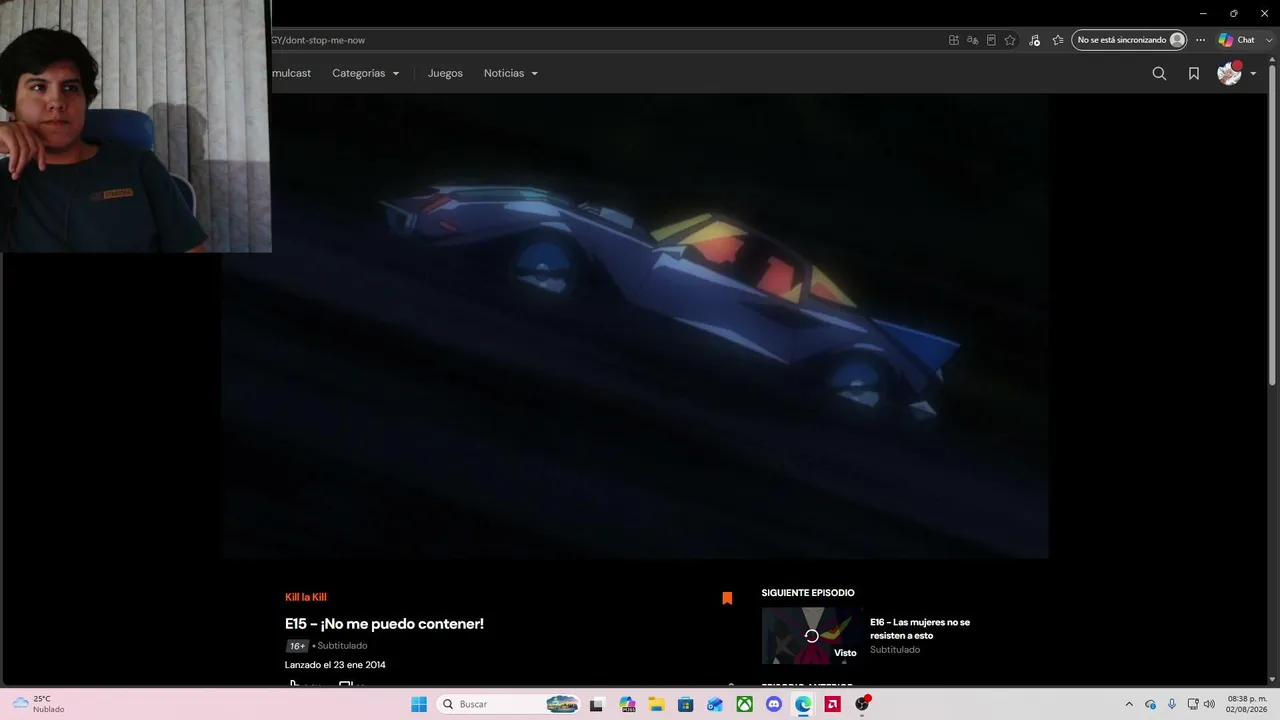
Task: Switch to Microsoft Edge on taskbar
Action: [x=803, y=704]
